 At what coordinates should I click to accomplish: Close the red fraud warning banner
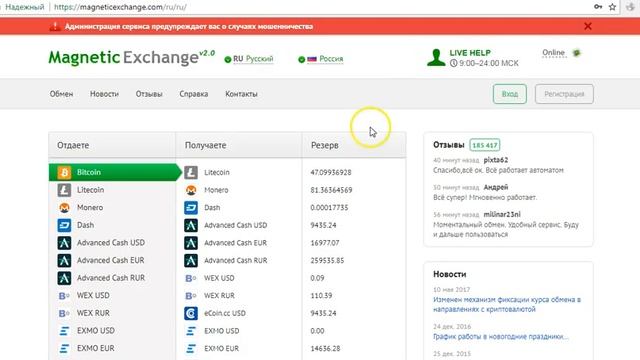tap(588, 26)
